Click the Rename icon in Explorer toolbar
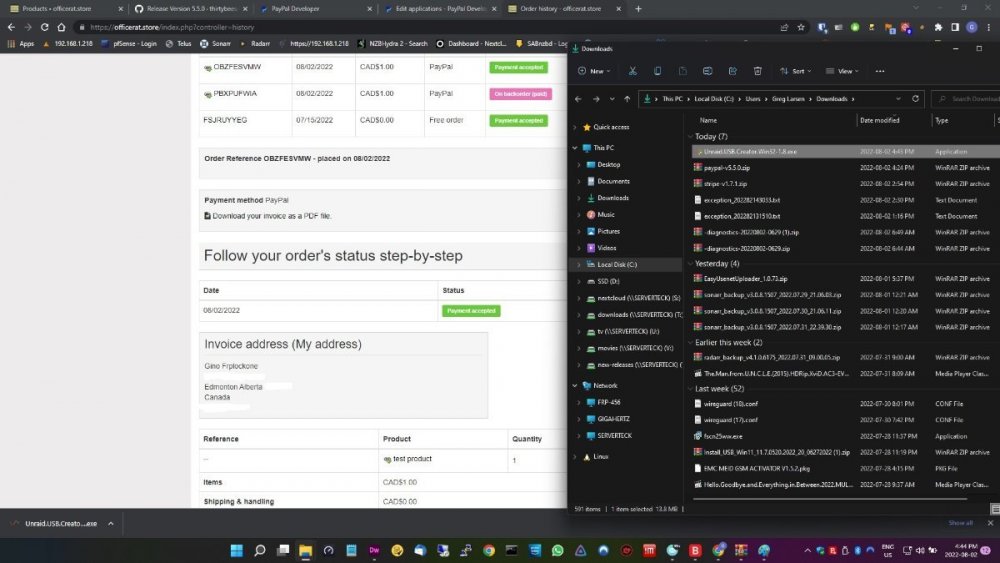Viewport: 1000px width, 563px height. click(x=708, y=71)
